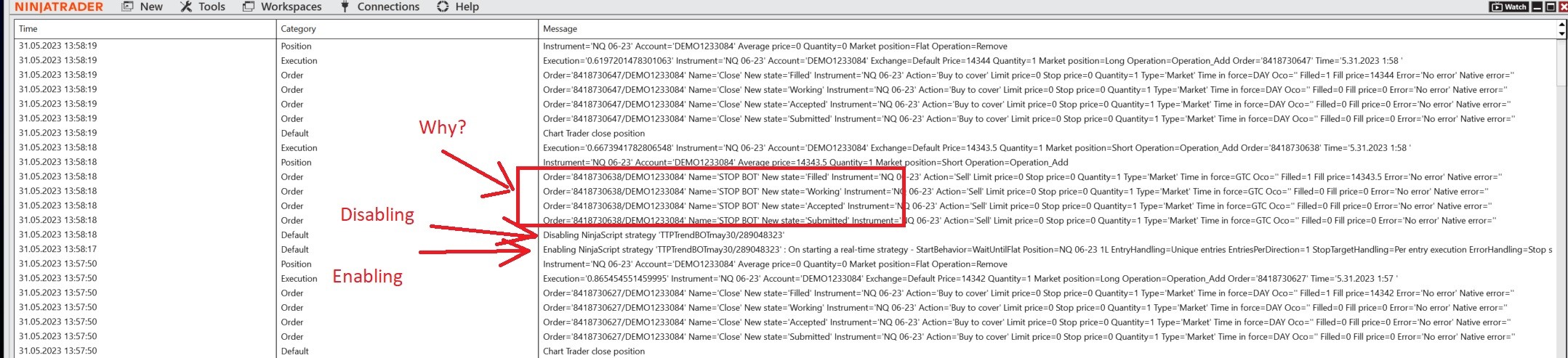The image size is (1568, 358).
Task: Click the log scroll down arrow
Action: pyautogui.click(x=1561, y=33)
